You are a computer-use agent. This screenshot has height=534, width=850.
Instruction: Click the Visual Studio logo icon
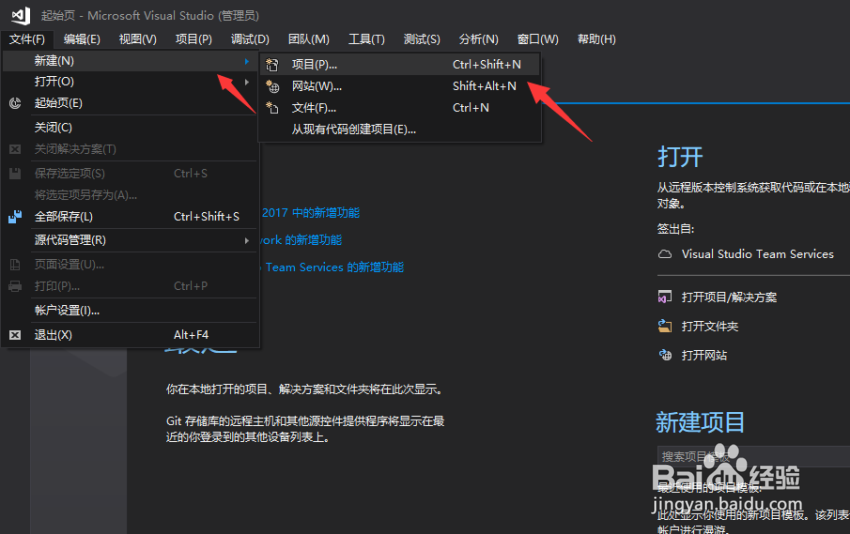pyautogui.click(x=21, y=15)
